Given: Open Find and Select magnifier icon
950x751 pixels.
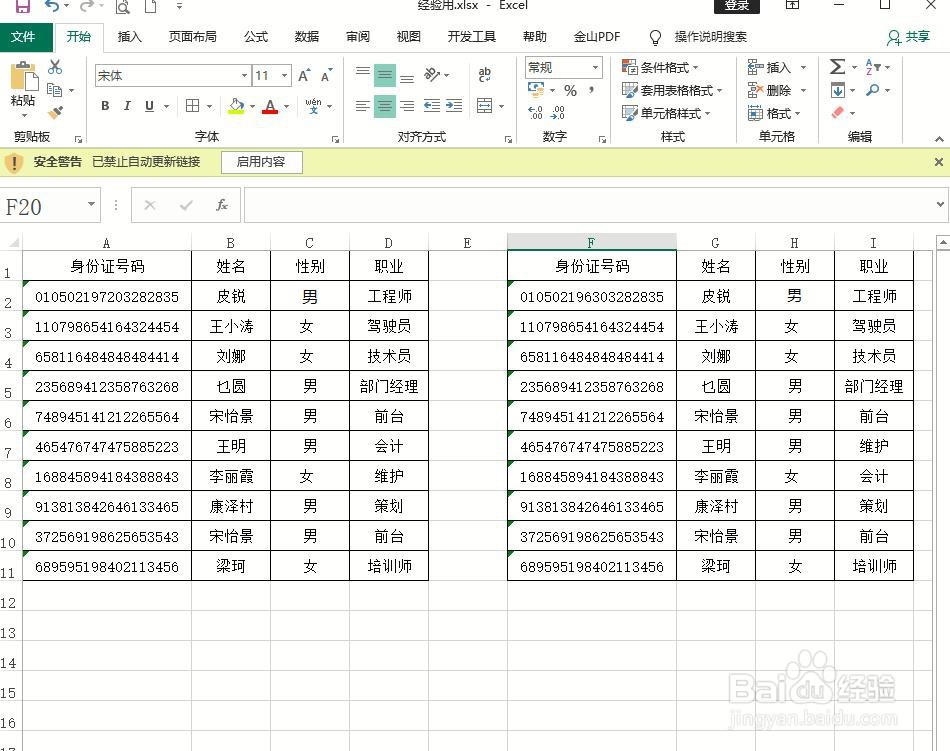Looking at the screenshot, I should [872, 90].
